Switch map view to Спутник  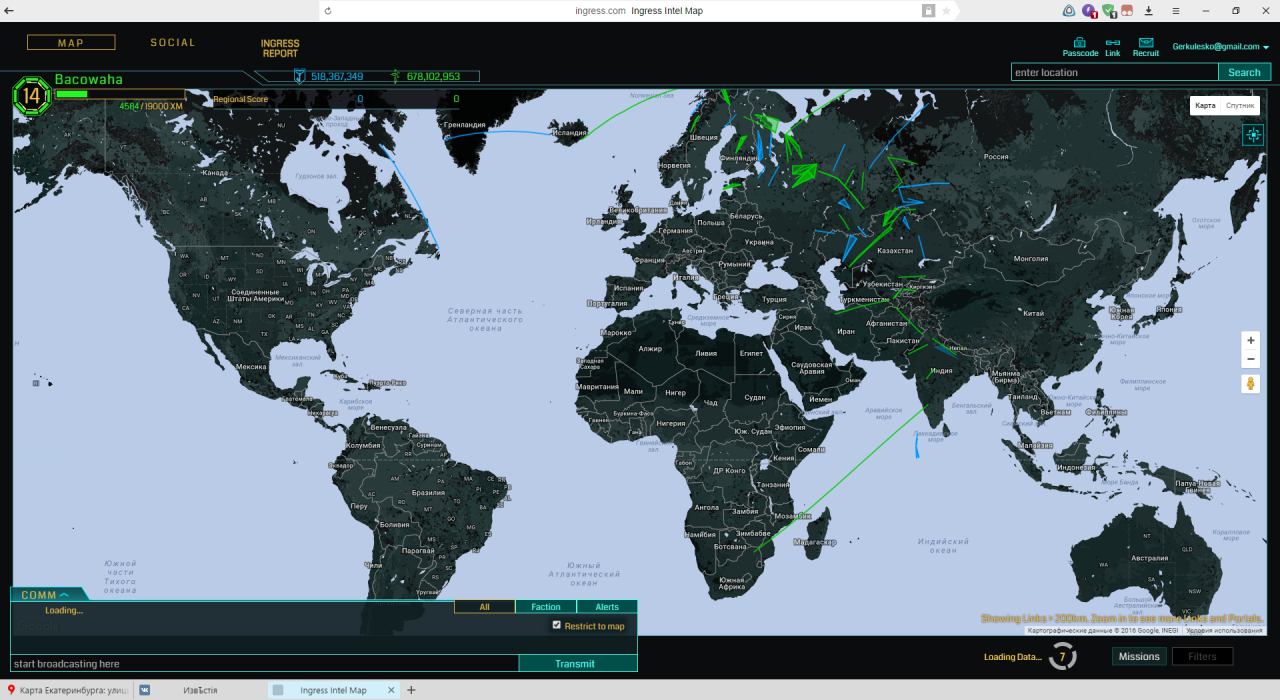pos(1240,106)
